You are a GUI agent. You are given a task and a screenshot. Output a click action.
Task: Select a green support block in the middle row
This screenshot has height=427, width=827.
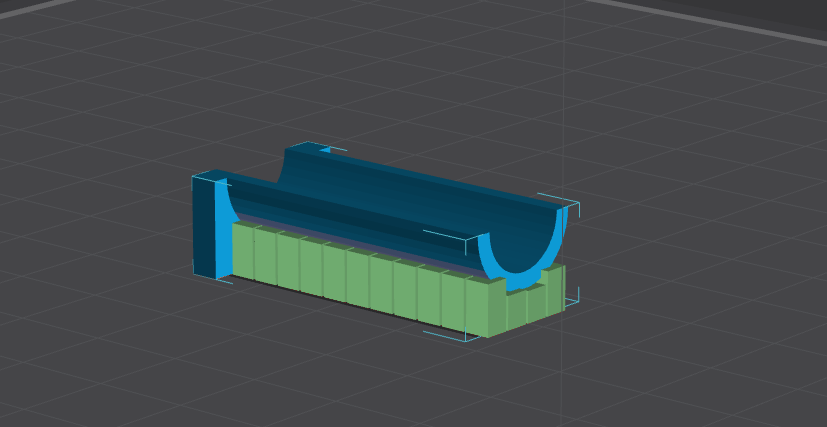pos(358,278)
